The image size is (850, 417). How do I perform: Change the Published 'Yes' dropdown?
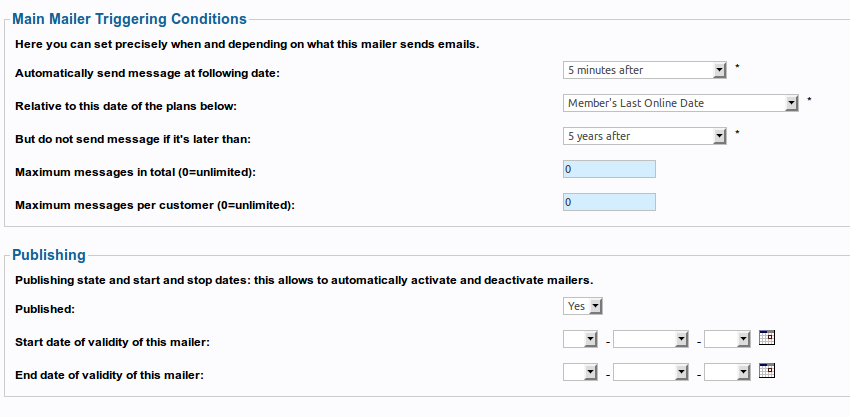(583, 306)
